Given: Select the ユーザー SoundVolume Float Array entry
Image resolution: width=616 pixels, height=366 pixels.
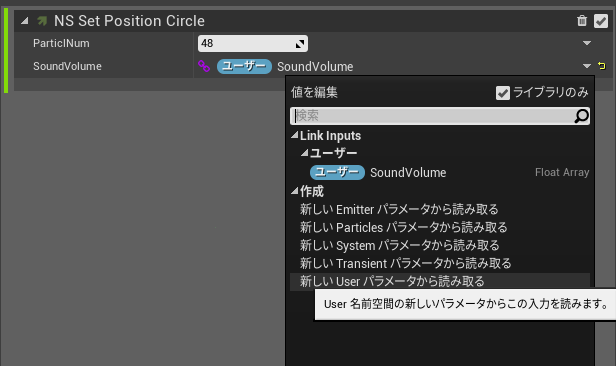Looking at the screenshot, I should click(440, 172).
